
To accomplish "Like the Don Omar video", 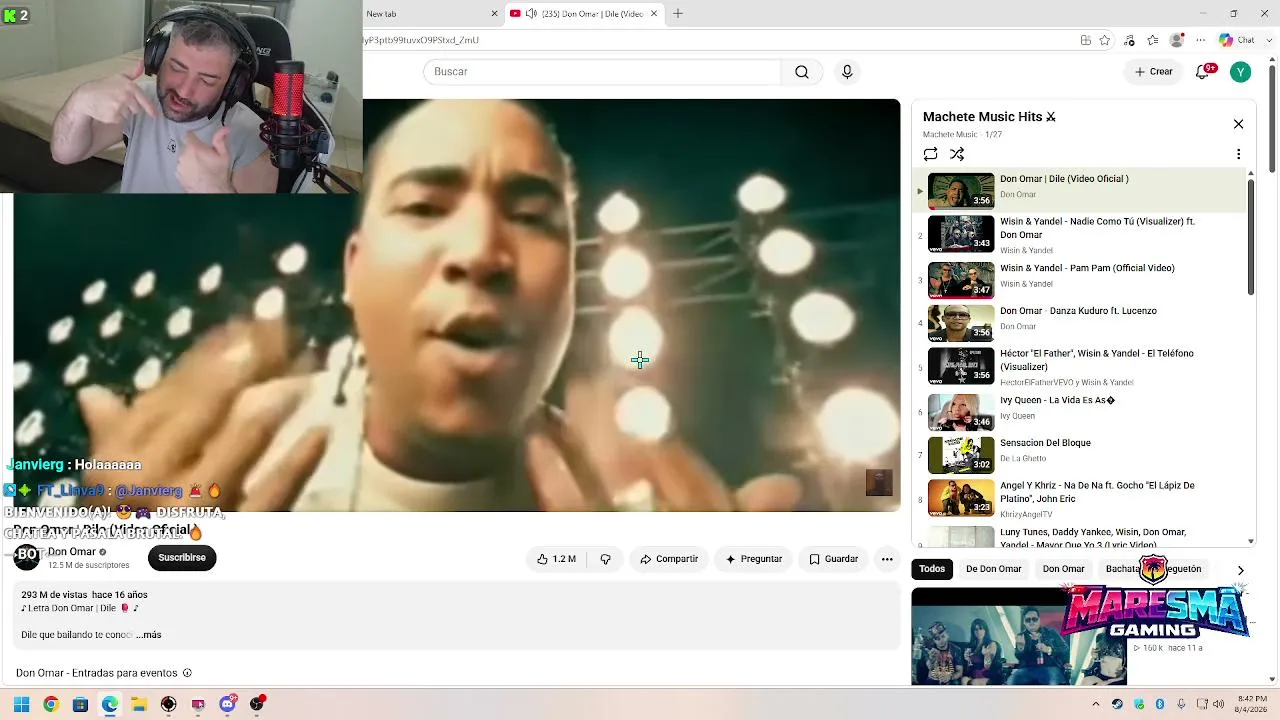I will (556, 559).
